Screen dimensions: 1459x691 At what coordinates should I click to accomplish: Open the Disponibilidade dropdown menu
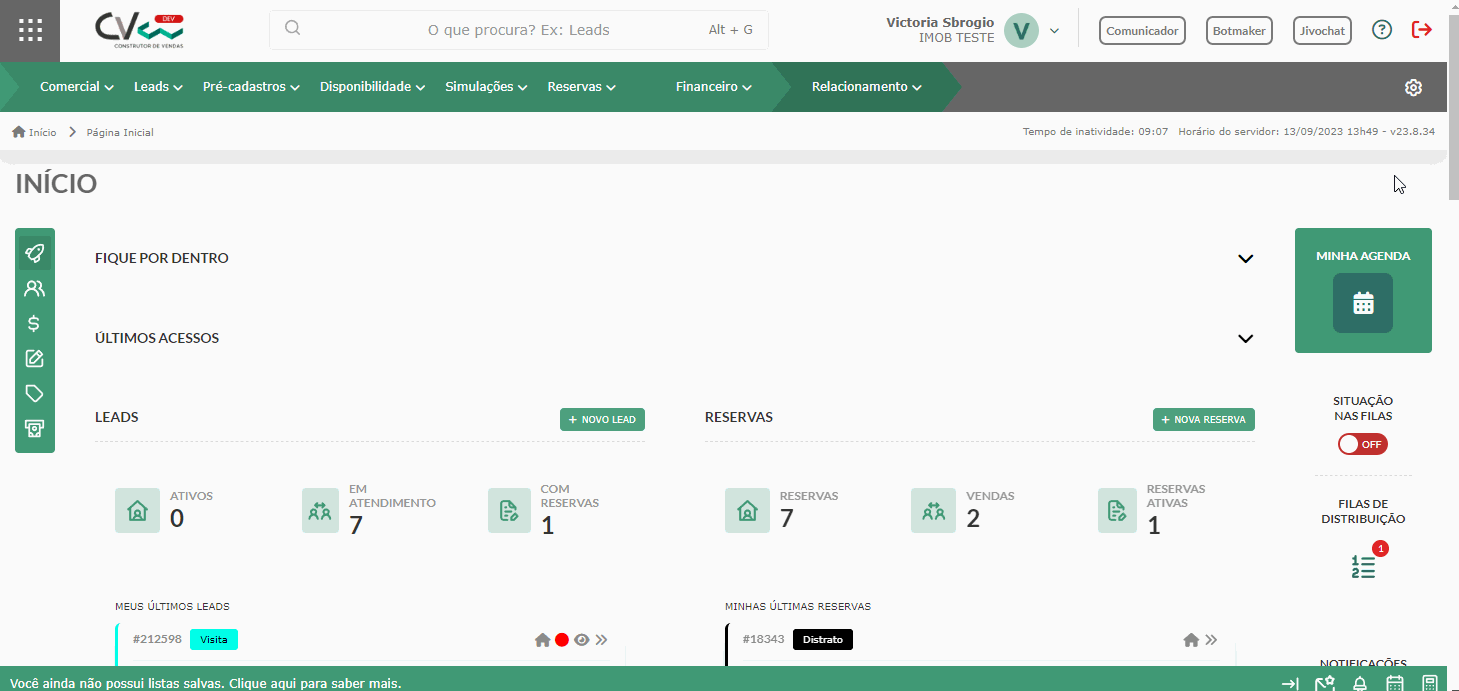pos(373,87)
